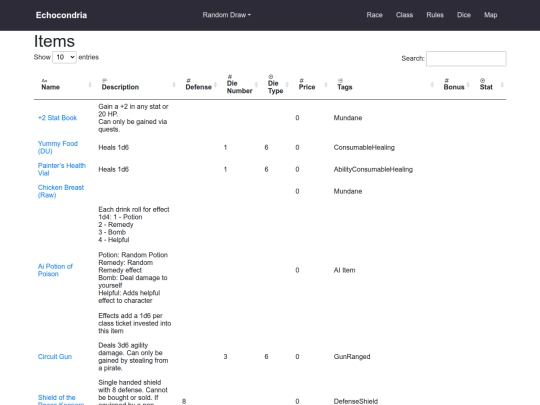Select the AbilityConsumableHealing tag text
Viewport: 540px width, 405px height.
coord(373,169)
